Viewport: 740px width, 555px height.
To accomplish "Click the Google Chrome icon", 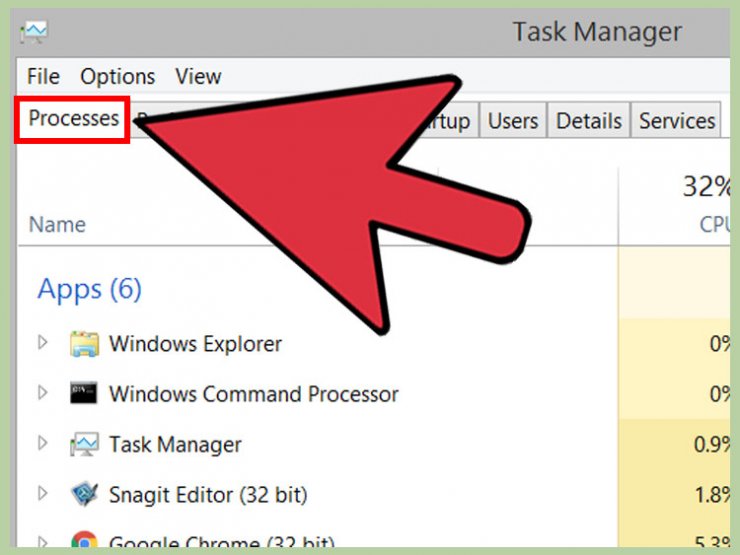I will 84,539.
